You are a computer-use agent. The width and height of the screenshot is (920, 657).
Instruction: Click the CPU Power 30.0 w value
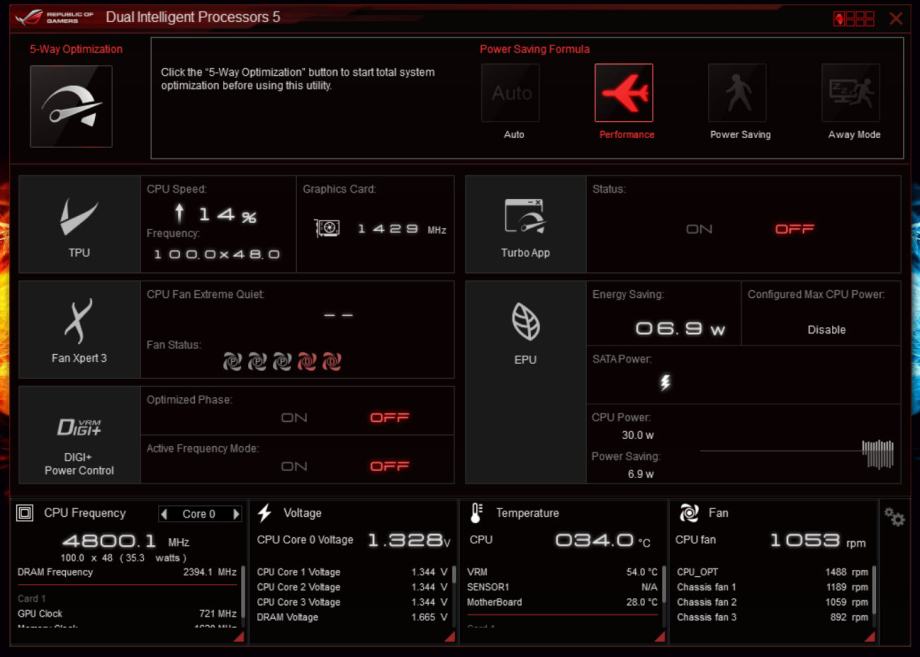tap(638, 435)
